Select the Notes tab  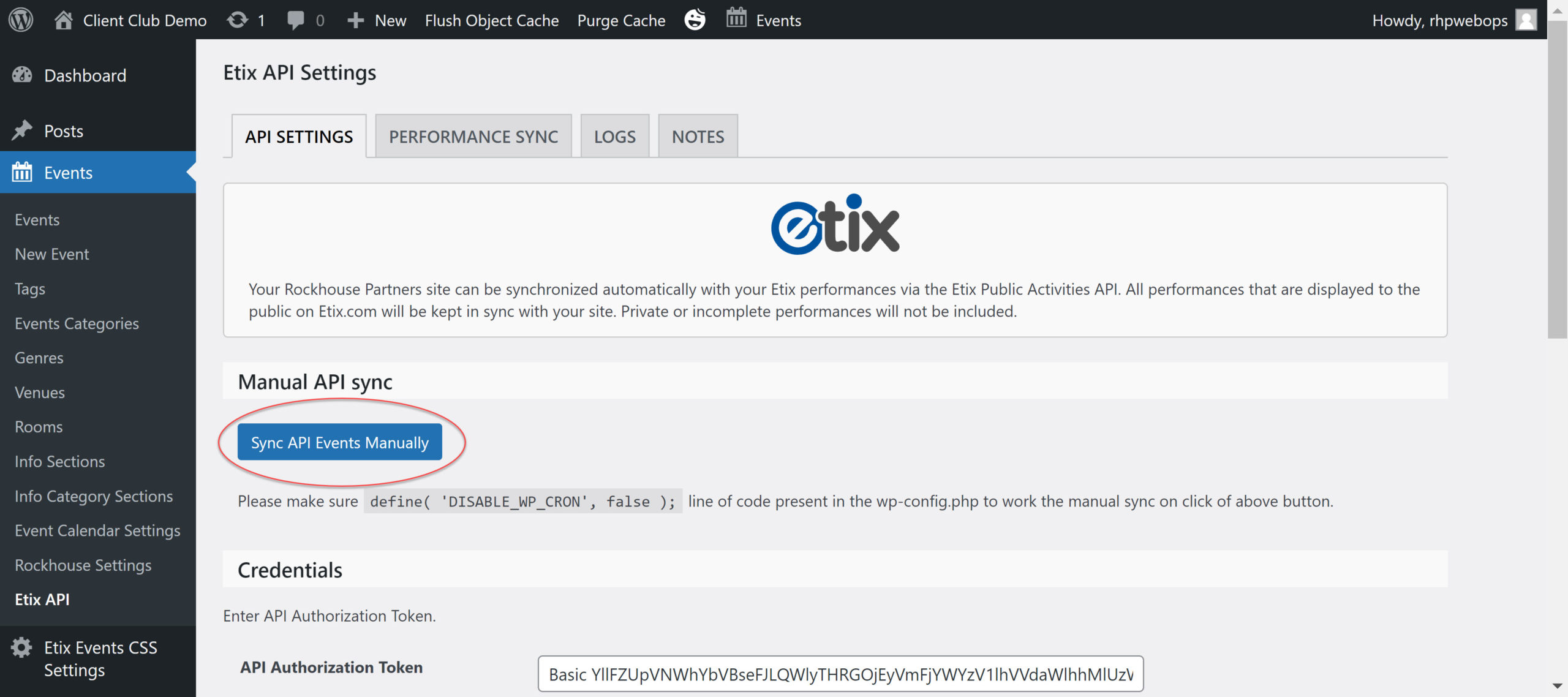[698, 136]
